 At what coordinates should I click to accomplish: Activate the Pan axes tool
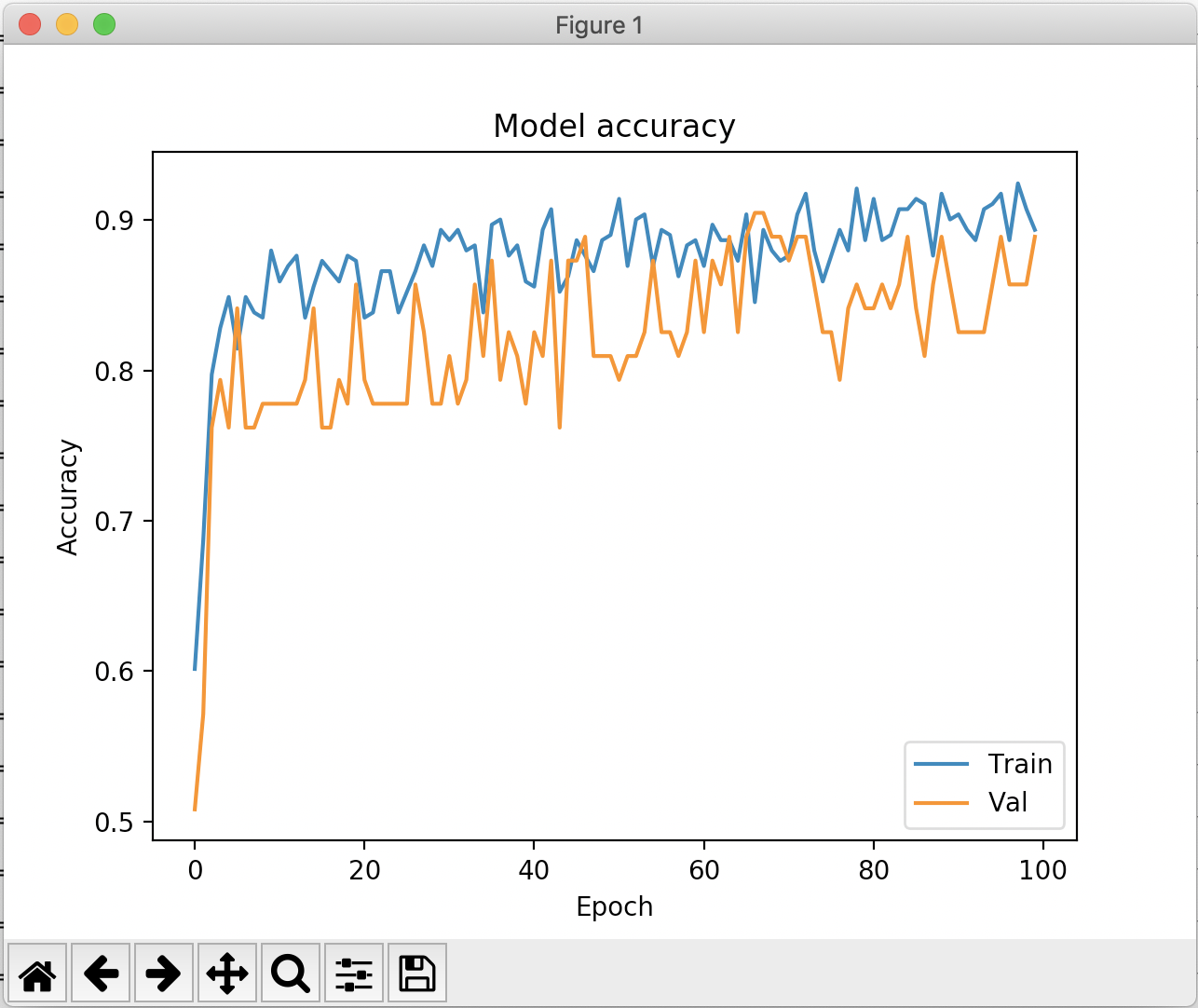pos(227,974)
